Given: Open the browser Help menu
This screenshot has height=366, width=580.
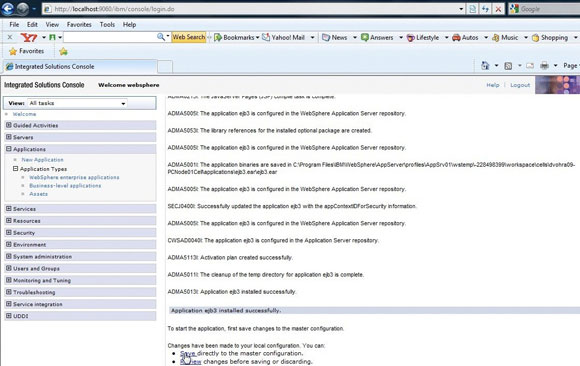Looking at the screenshot, I should (x=129, y=24).
